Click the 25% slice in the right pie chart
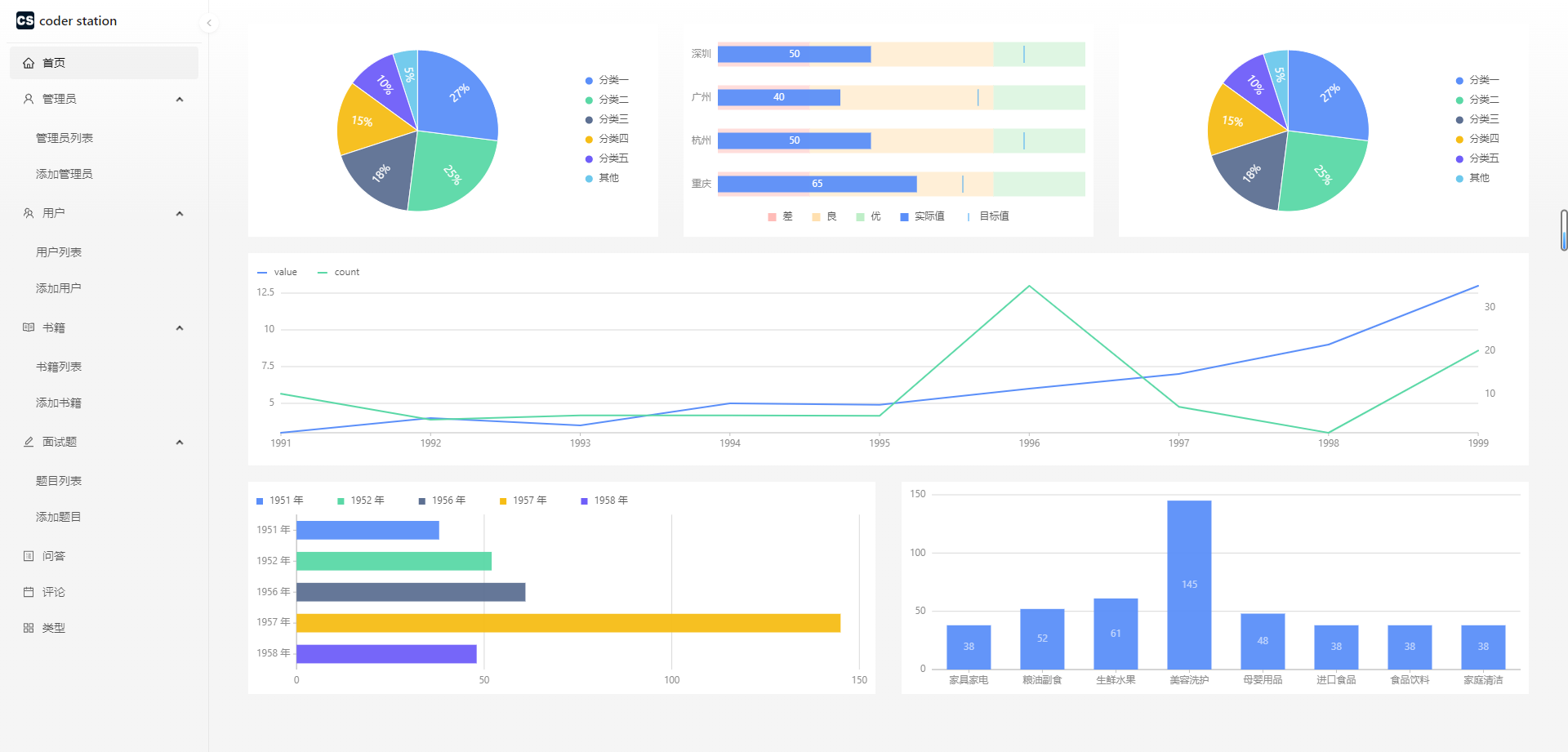Screen dimensions: 1568x752 point(1321,173)
